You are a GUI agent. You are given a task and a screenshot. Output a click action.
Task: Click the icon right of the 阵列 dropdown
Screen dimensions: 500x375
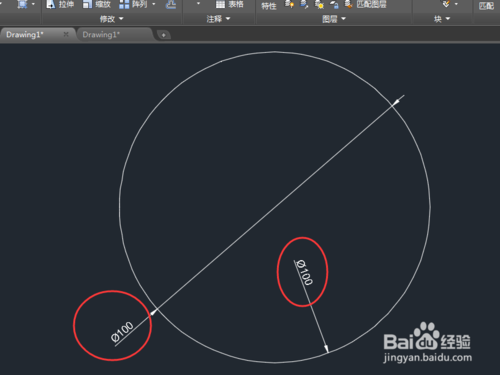pyautogui.click(x=171, y=4)
